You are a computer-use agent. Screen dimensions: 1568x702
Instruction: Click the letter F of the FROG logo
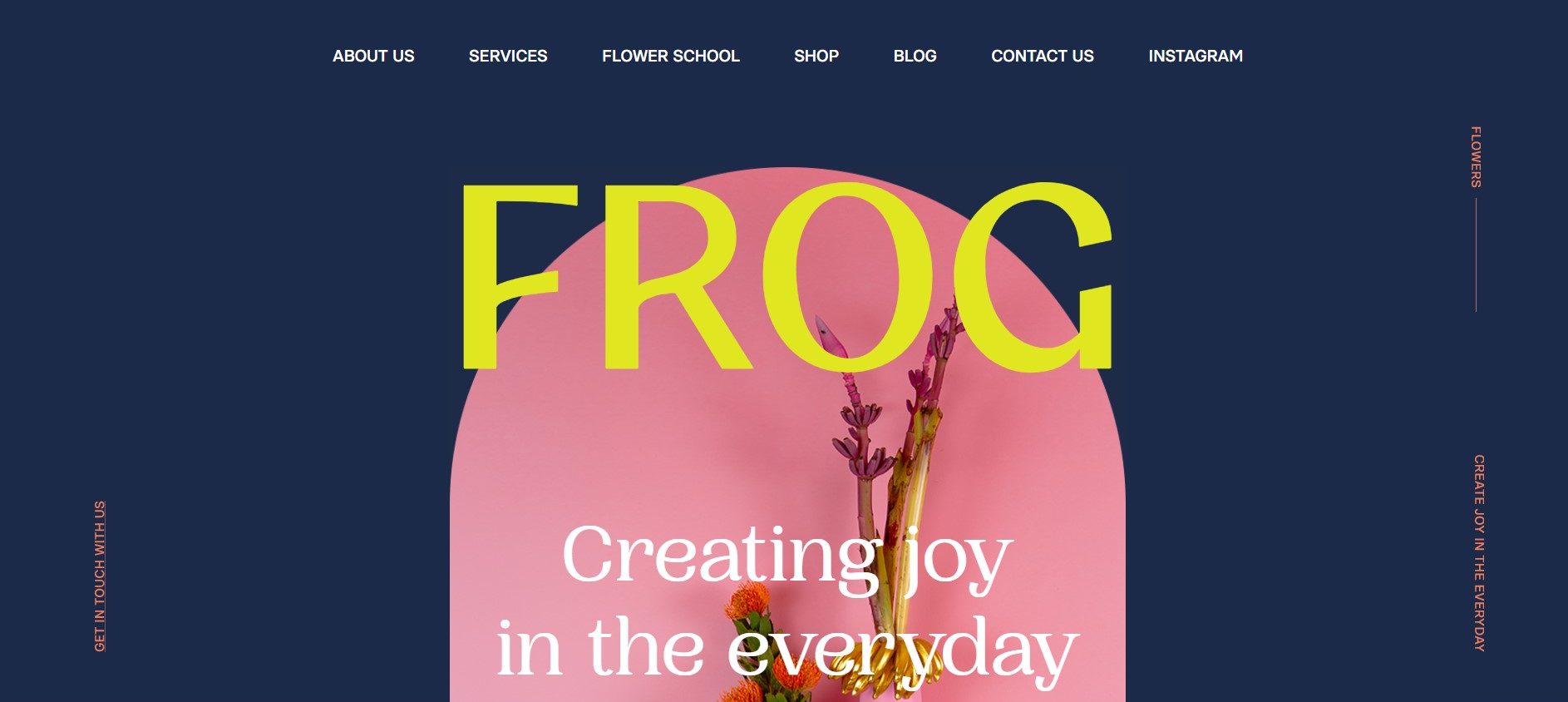(x=519, y=277)
